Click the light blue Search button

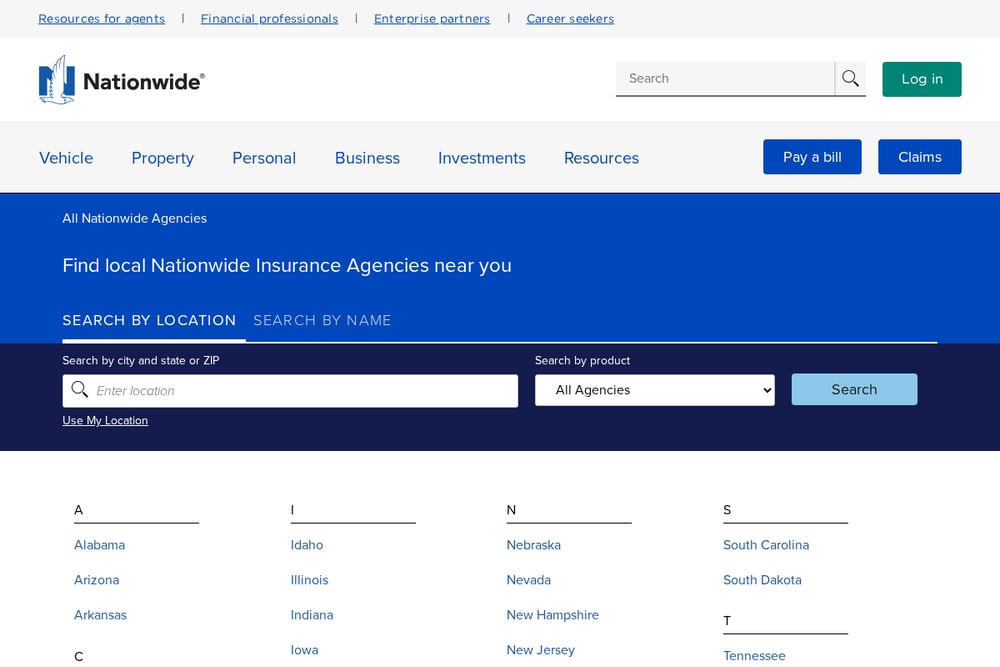click(854, 389)
